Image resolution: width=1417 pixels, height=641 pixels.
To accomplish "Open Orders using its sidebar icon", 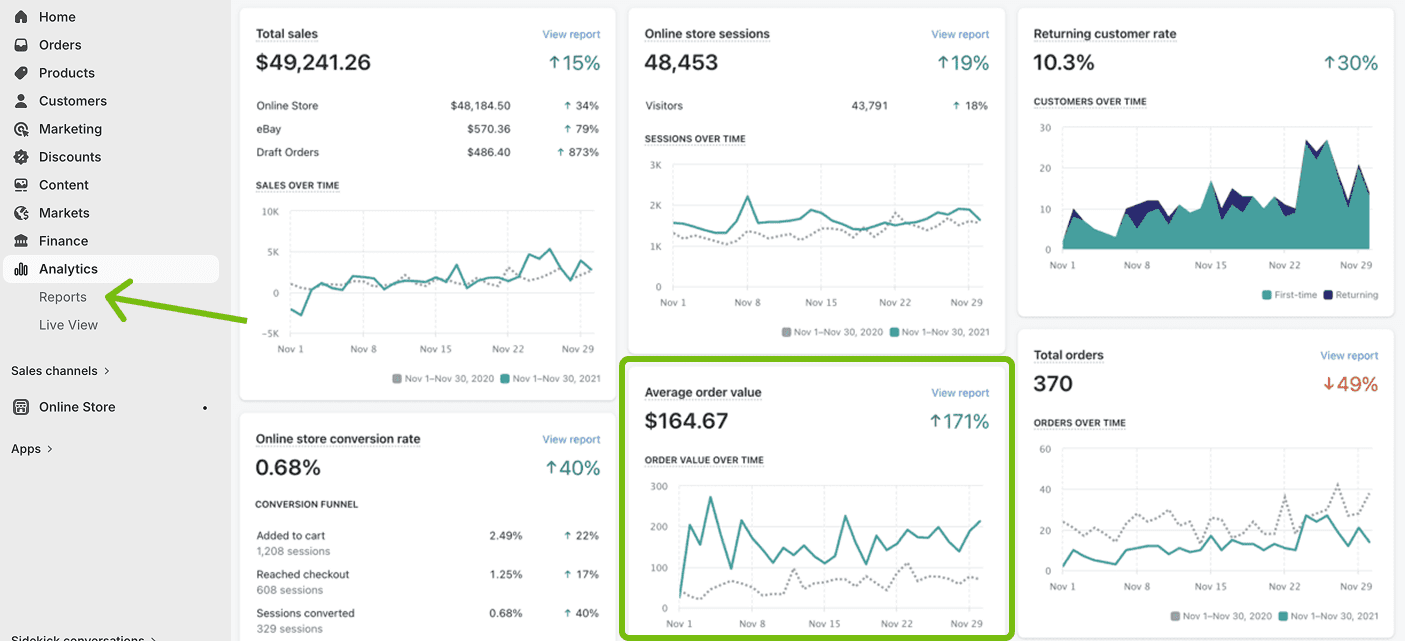I will pos(22,44).
